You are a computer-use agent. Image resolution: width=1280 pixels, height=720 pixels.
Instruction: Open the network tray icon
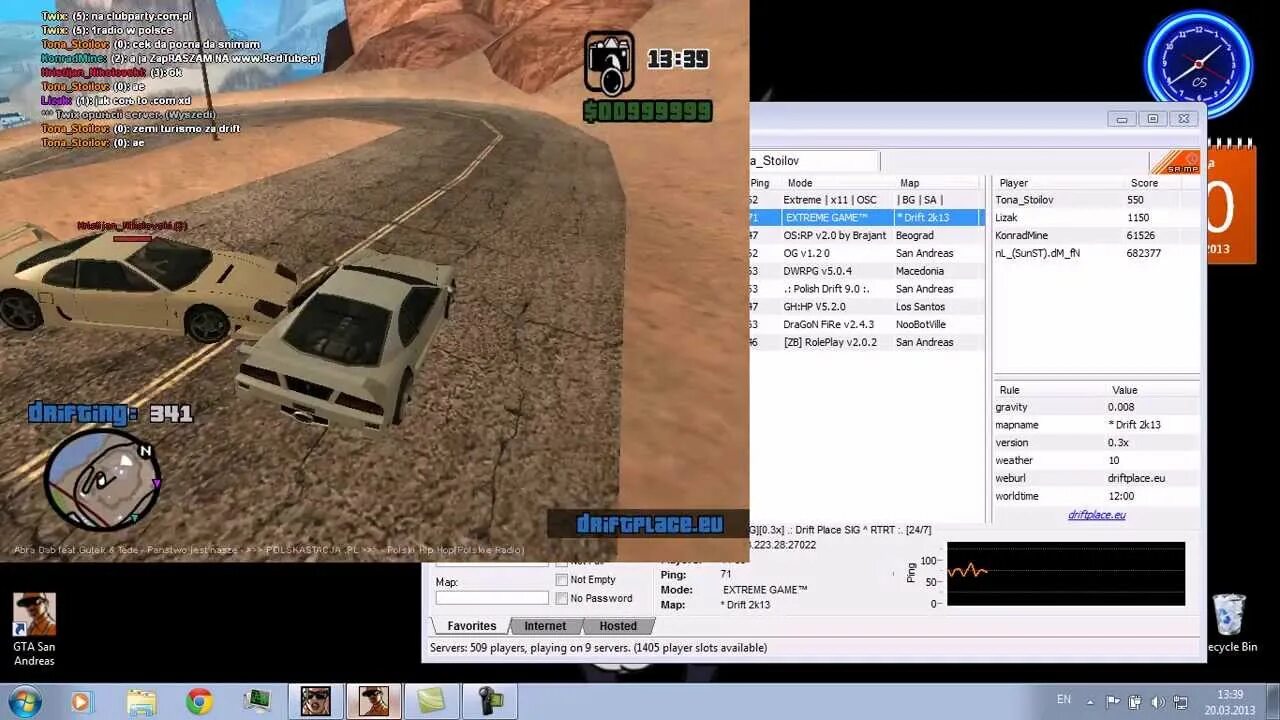pyautogui.click(x=1180, y=701)
